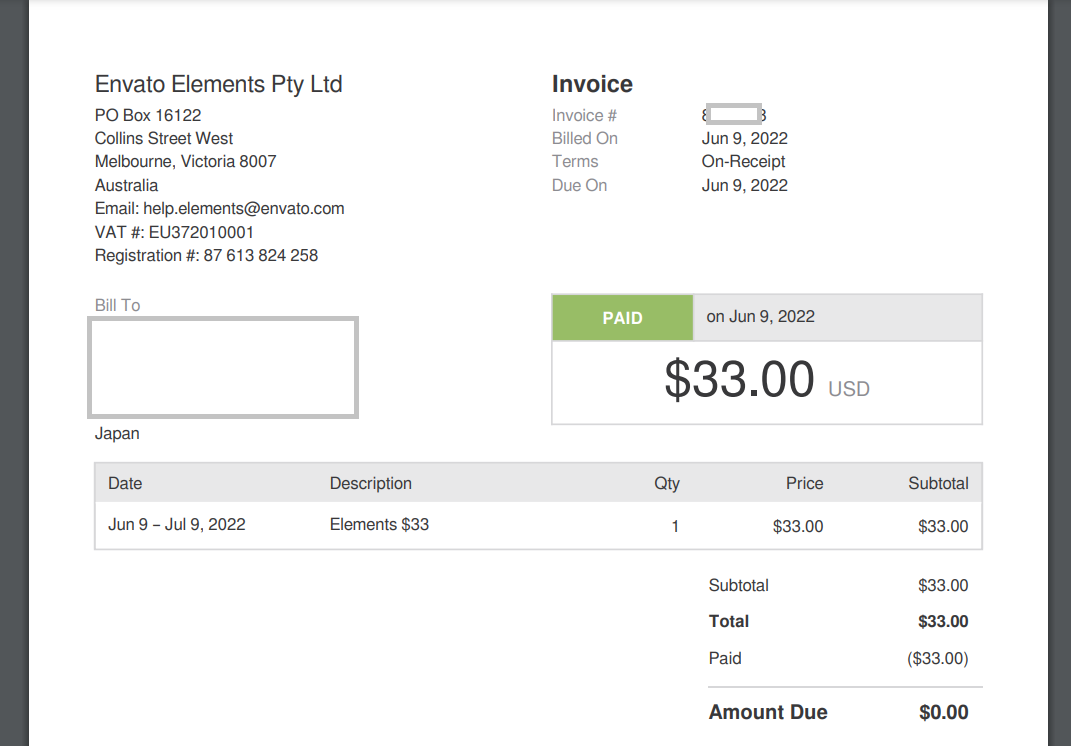Select the Elements $33 line item description
Image resolution: width=1071 pixels, height=746 pixels.
point(379,525)
